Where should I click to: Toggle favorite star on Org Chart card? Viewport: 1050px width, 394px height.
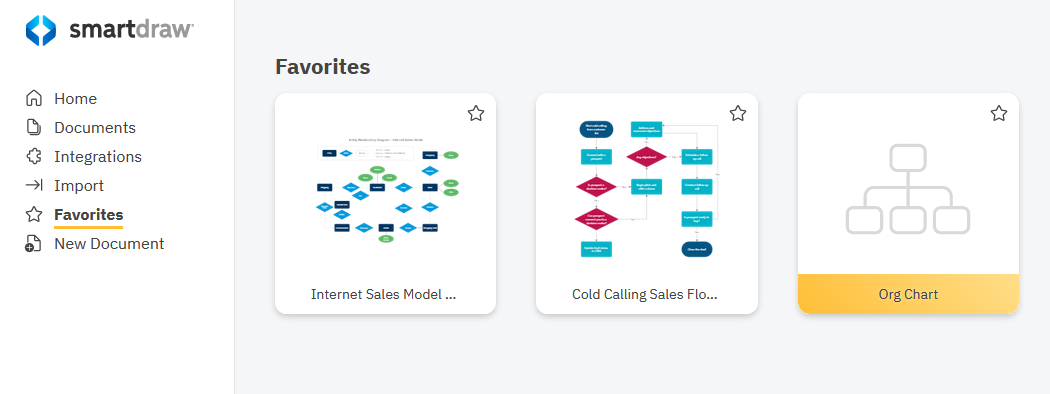pyautogui.click(x=998, y=113)
